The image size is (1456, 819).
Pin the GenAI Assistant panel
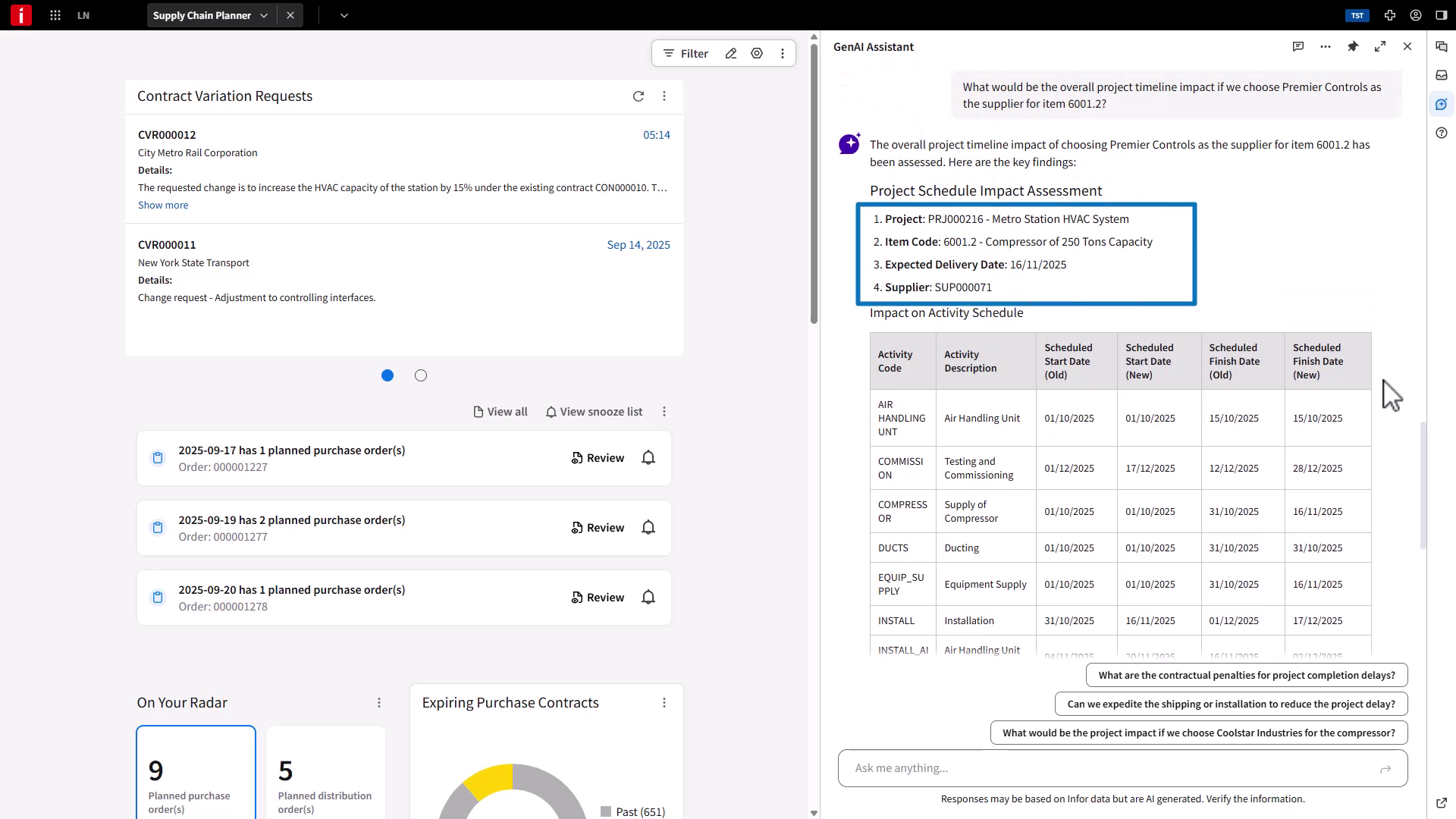click(1353, 46)
